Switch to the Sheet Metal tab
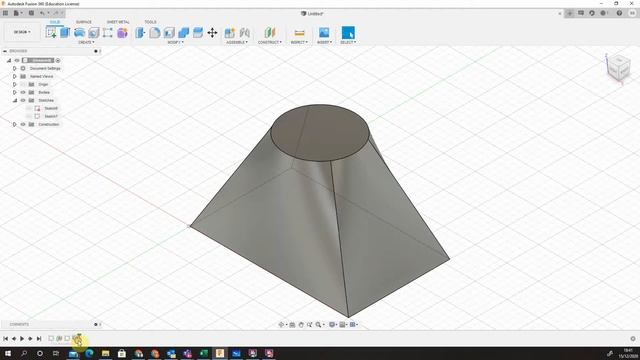 pos(118,22)
